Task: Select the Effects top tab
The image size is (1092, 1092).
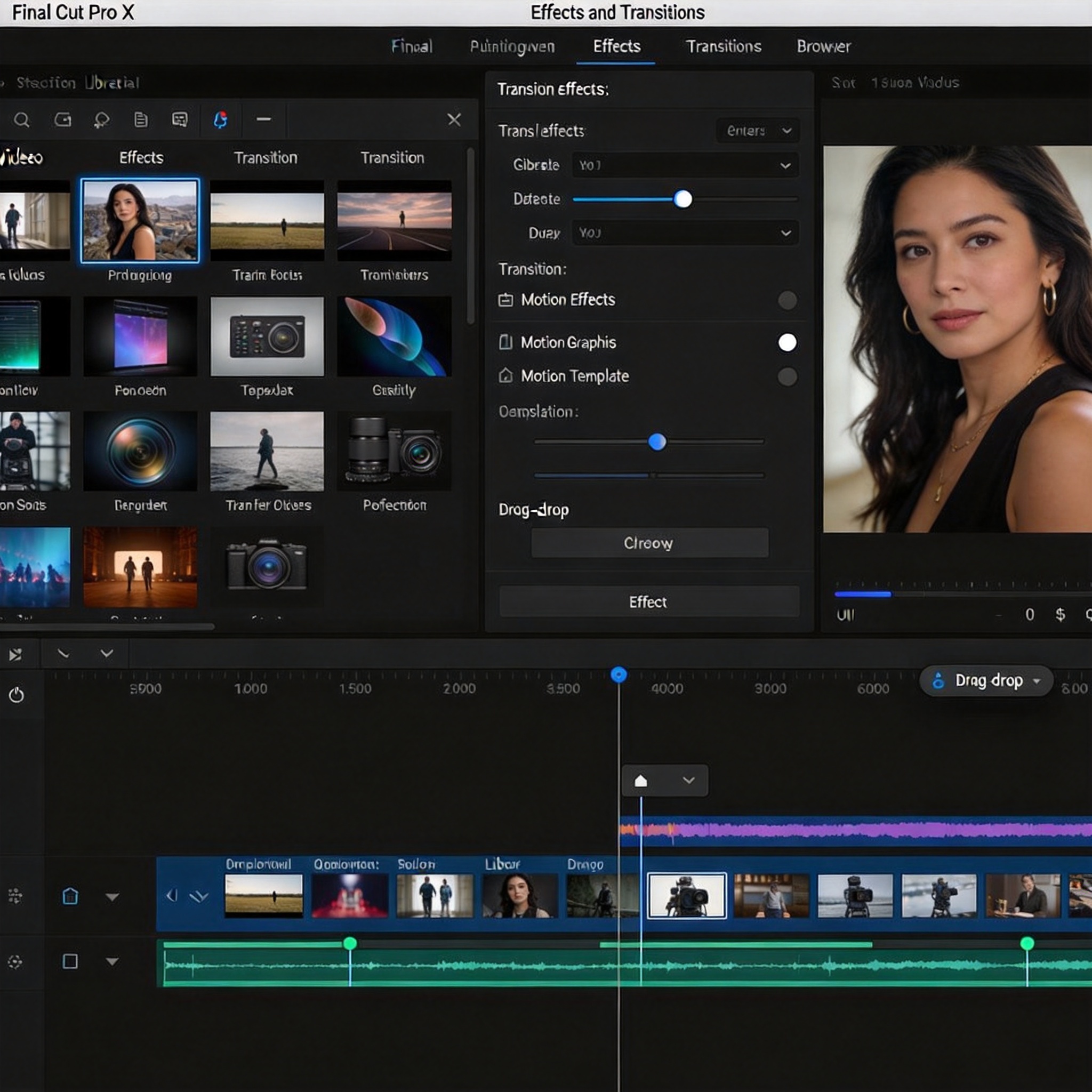Action: pyautogui.click(x=617, y=46)
